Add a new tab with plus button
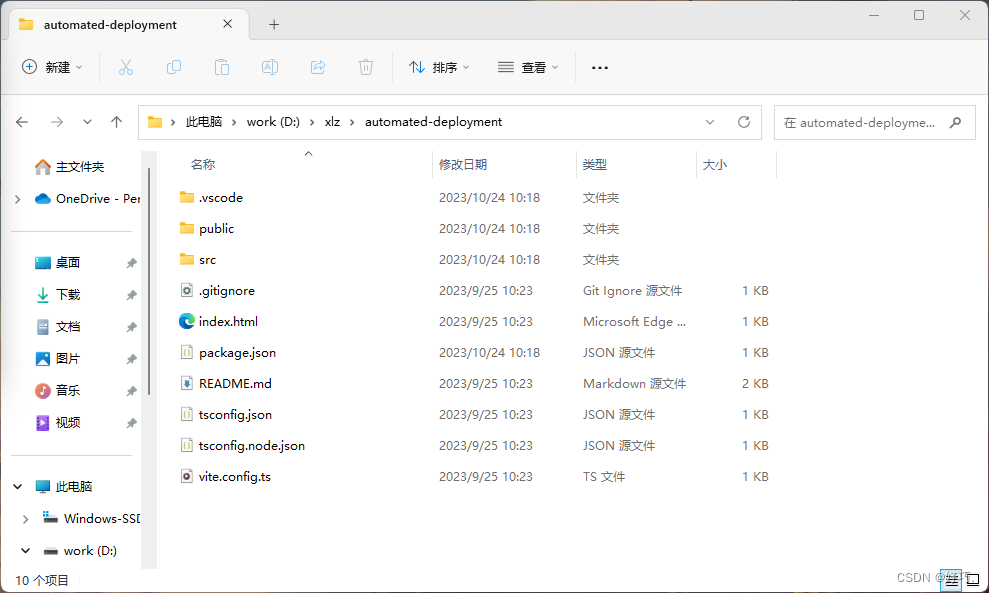989x593 pixels. [x=274, y=25]
